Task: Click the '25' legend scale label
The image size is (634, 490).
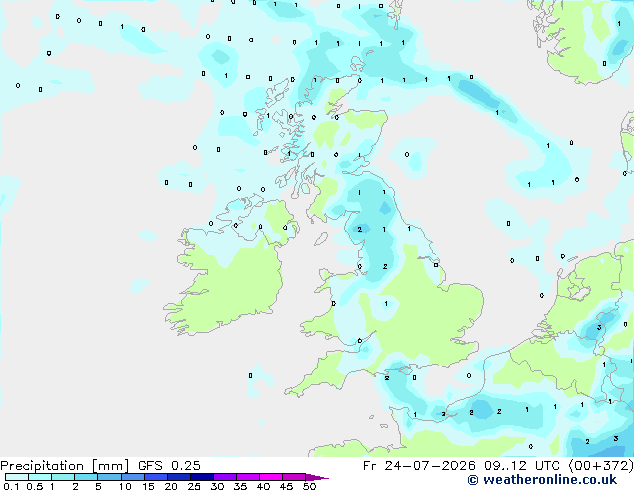Action: point(194,486)
